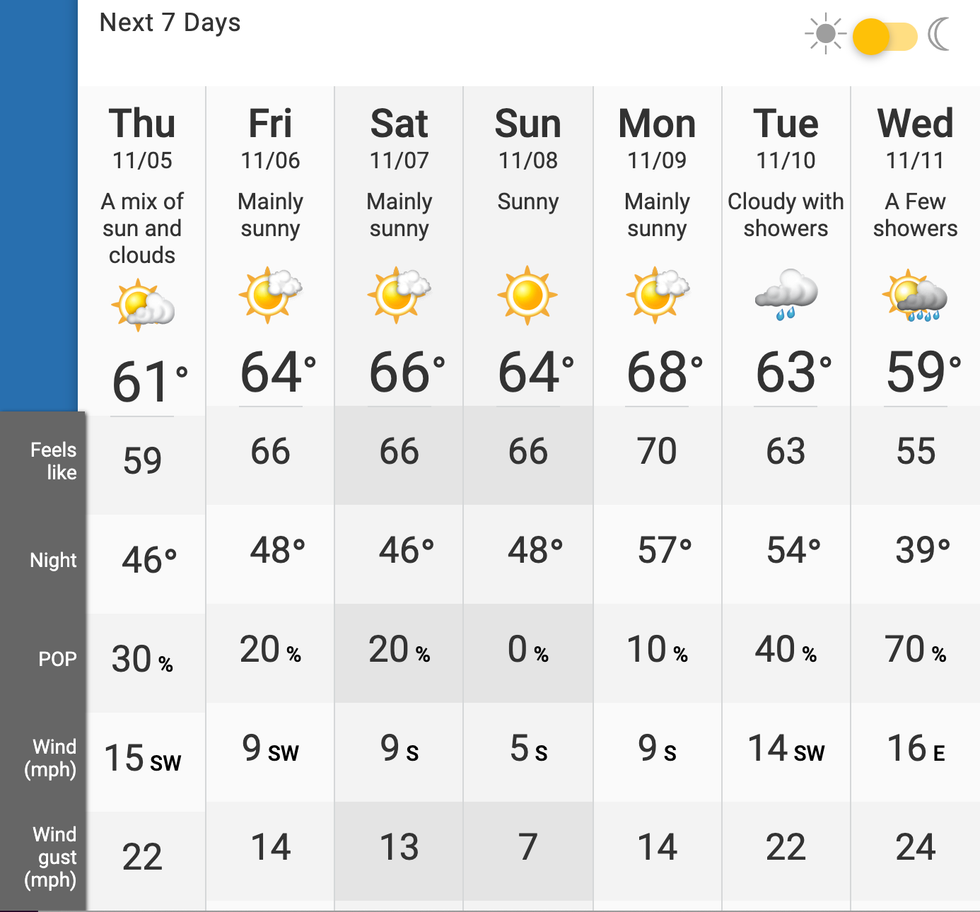Select the Wed 11/11 day column header

(x=915, y=136)
